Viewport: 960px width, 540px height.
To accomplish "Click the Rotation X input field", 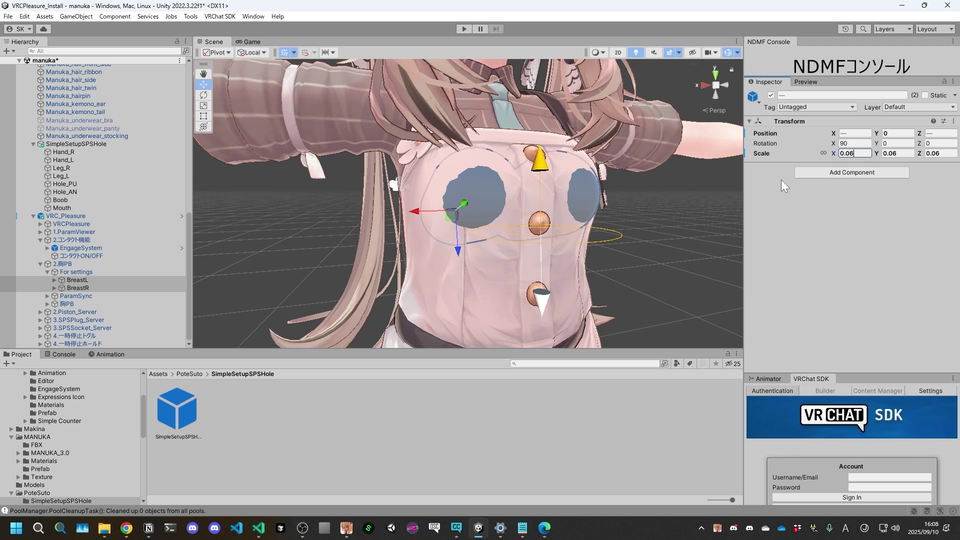I will tap(855, 143).
